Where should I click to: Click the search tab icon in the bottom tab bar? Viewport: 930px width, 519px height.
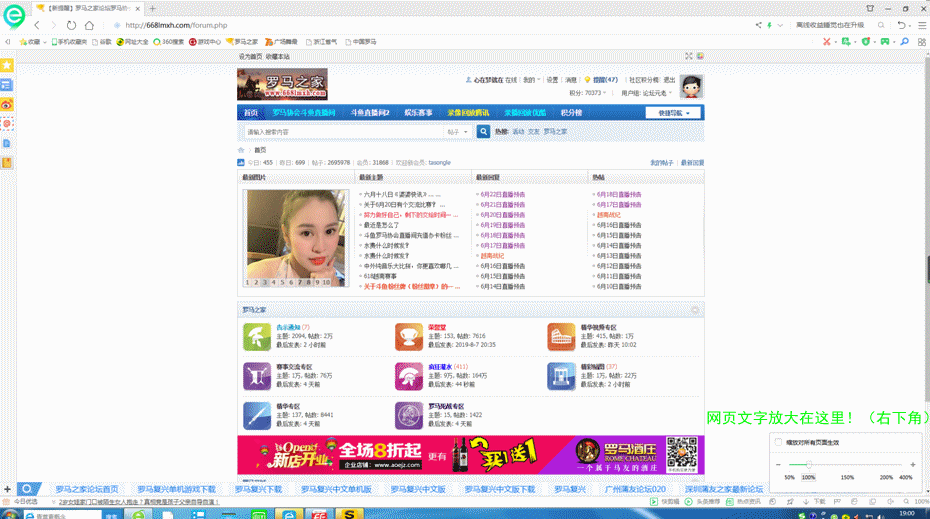point(27,489)
